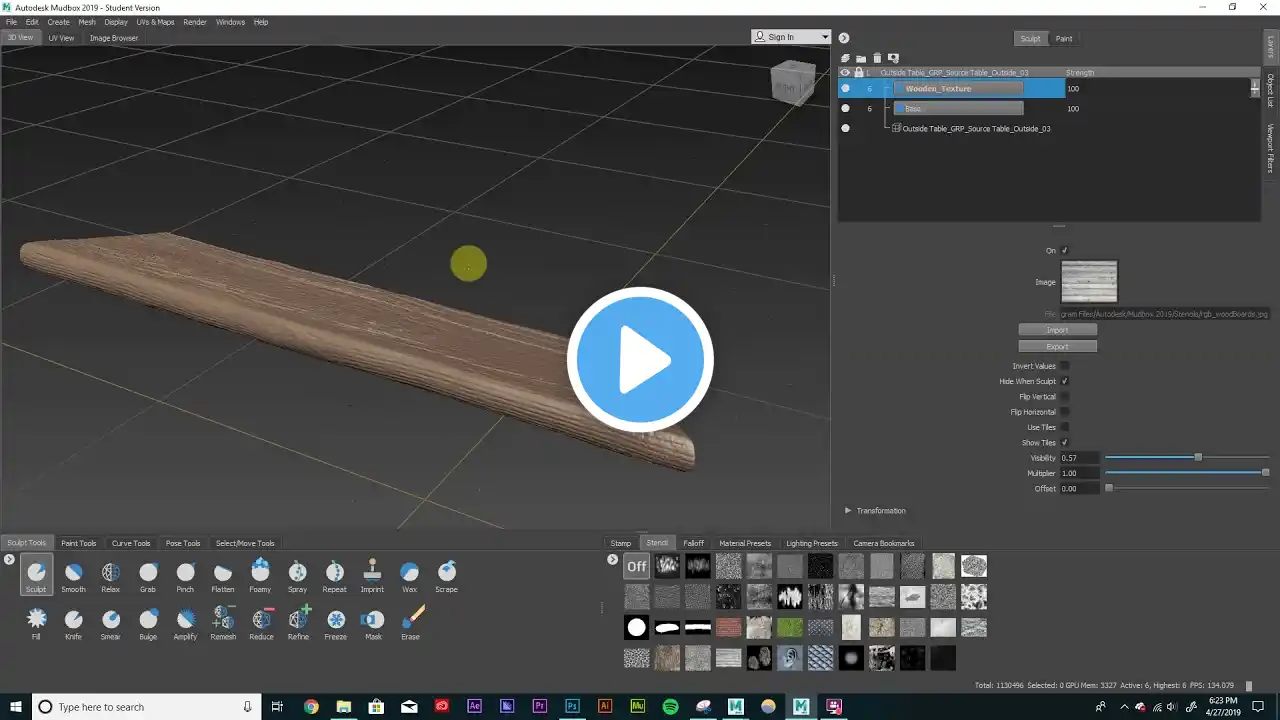
Task: Enable the Use Tiles checkbox
Action: coord(1064,427)
